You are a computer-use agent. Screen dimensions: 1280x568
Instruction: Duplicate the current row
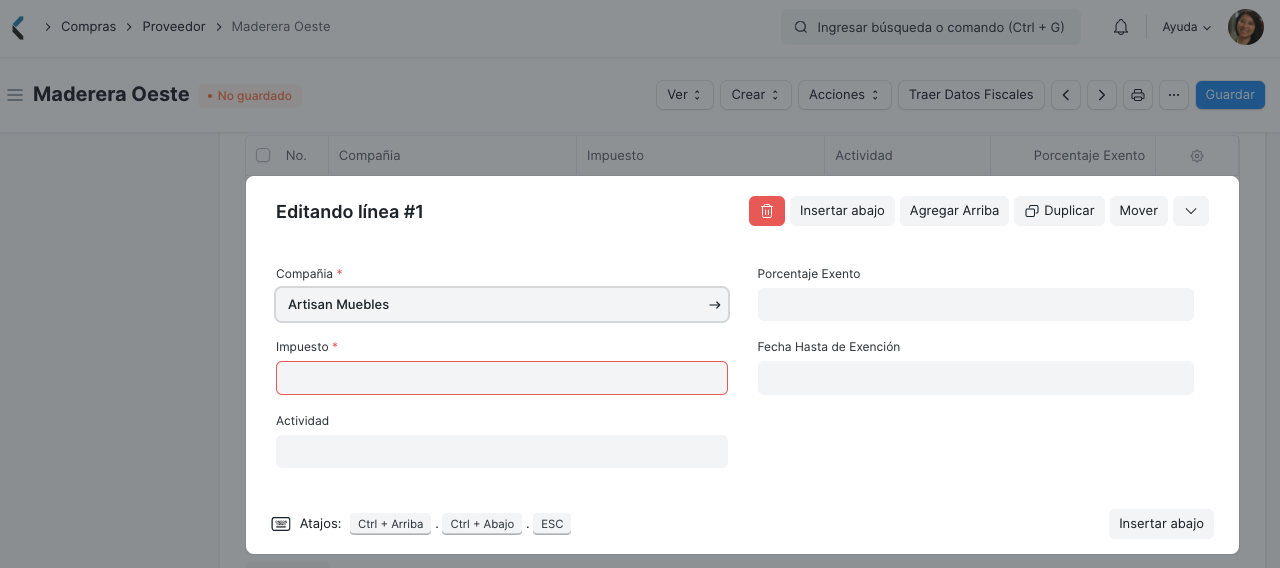(x=1059, y=211)
